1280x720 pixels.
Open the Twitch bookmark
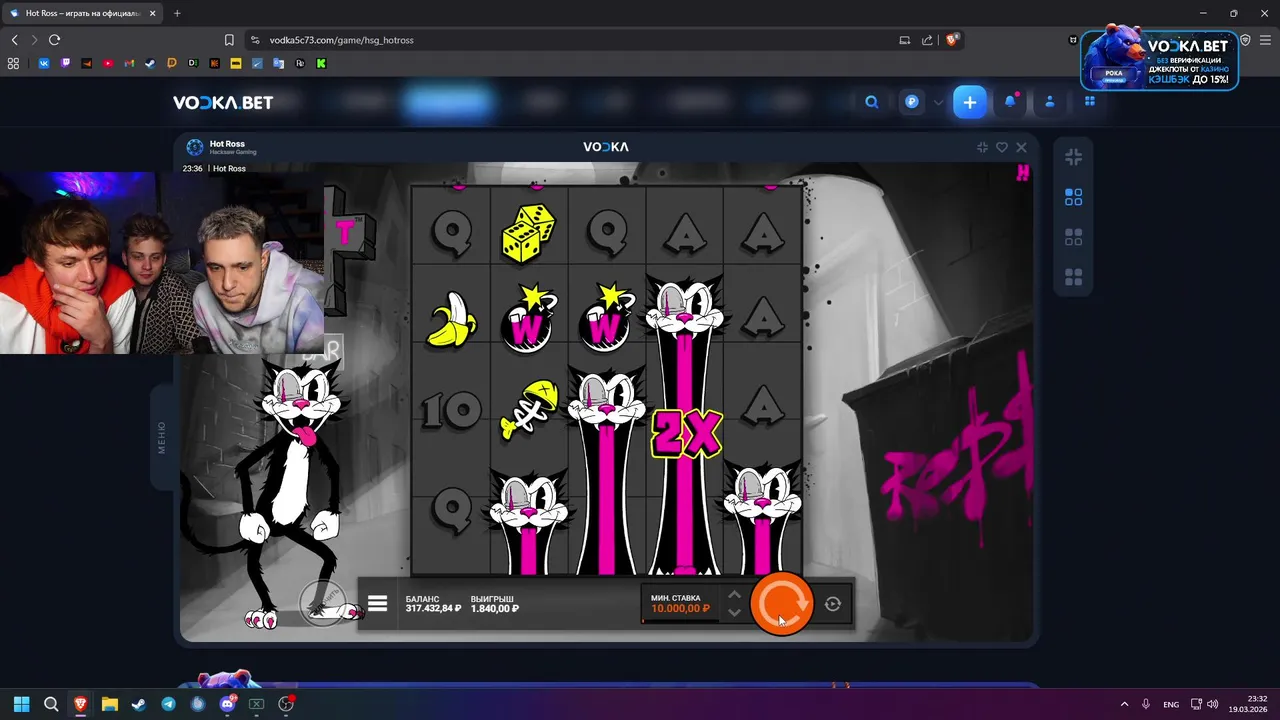coord(66,63)
